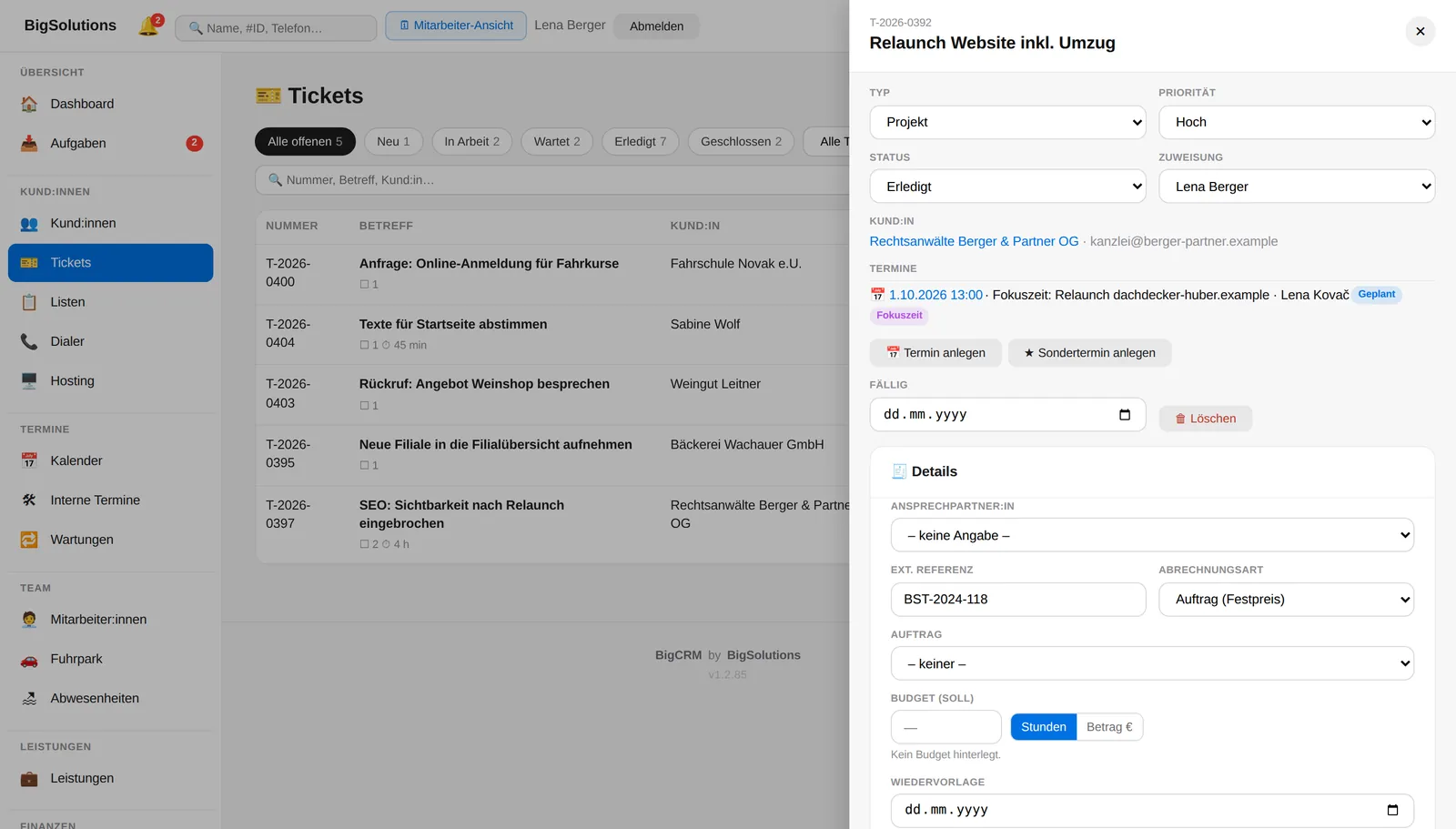1456x829 pixels.
Task: Expand the Priorität dropdown showing Hoch
Action: coord(1297,122)
